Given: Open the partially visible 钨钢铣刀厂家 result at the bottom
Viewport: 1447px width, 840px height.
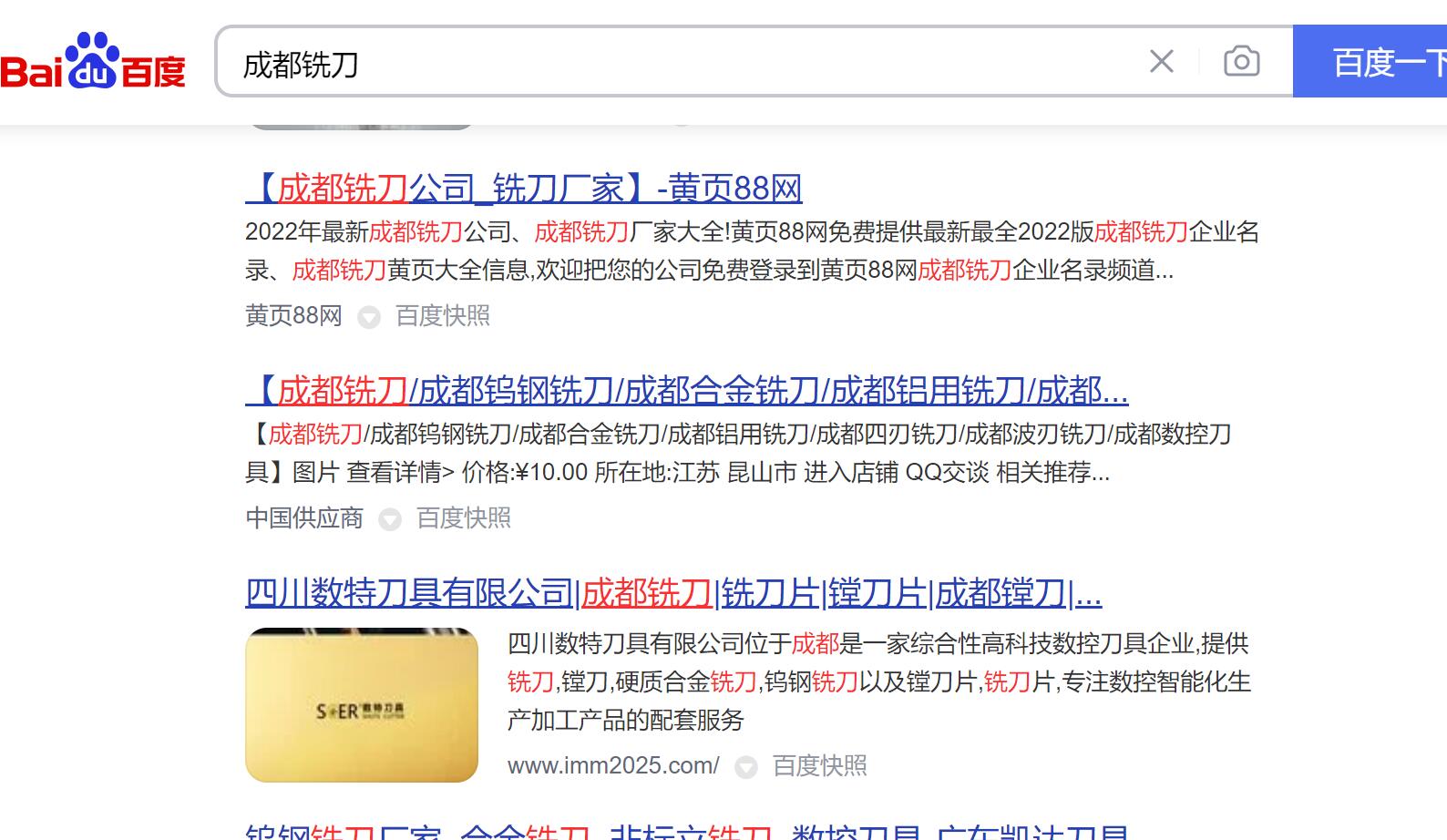Looking at the screenshot, I should (687, 831).
